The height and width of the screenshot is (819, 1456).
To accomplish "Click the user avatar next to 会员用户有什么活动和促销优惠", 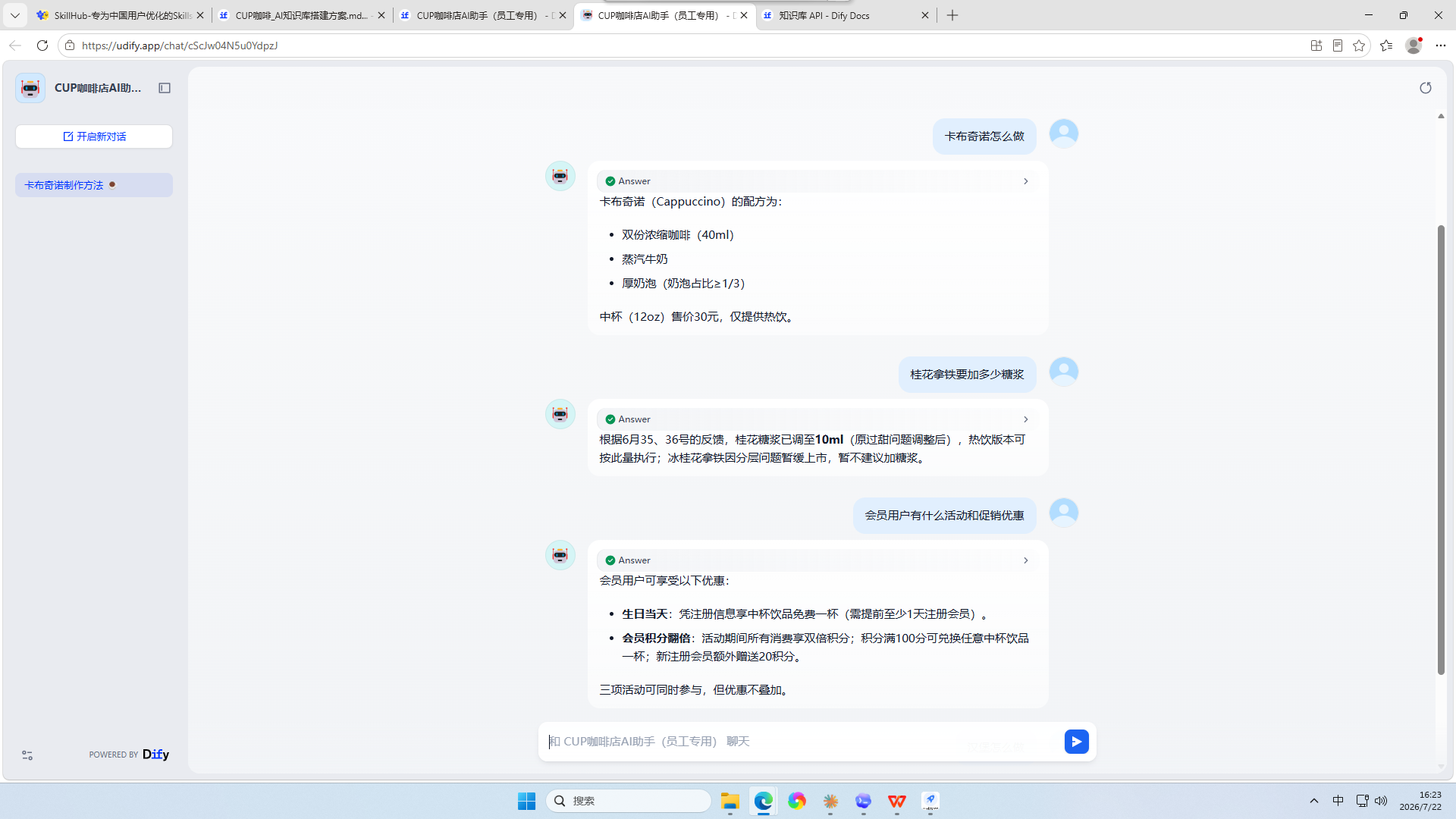I will 1064,513.
